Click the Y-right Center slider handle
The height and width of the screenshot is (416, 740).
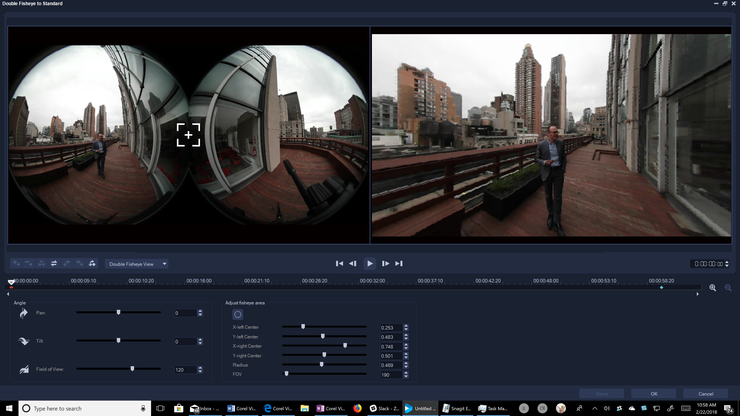pyautogui.click(x=324, y=355)
